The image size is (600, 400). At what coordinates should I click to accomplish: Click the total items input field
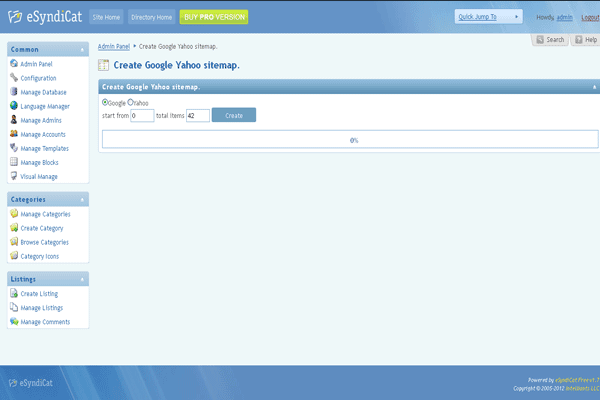point(197,116)
